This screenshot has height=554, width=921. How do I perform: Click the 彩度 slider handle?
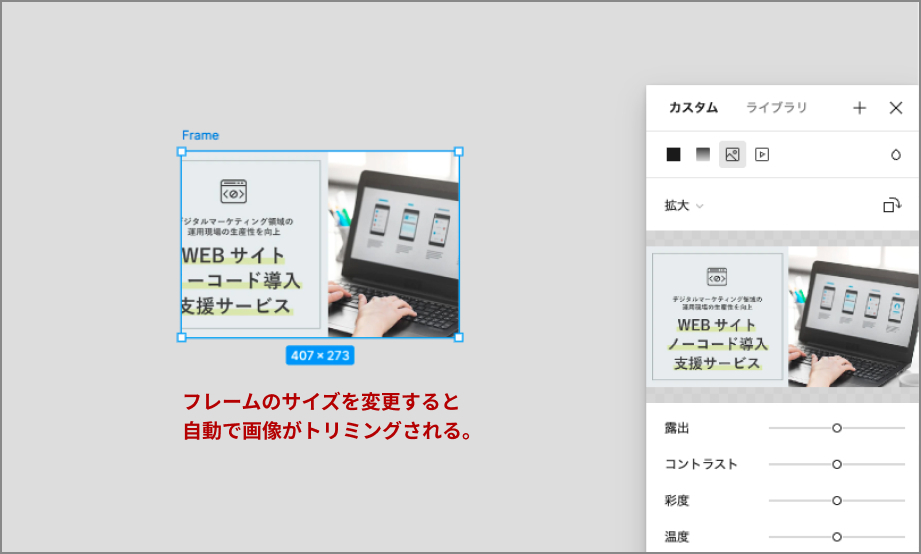(x=837, y=500)
